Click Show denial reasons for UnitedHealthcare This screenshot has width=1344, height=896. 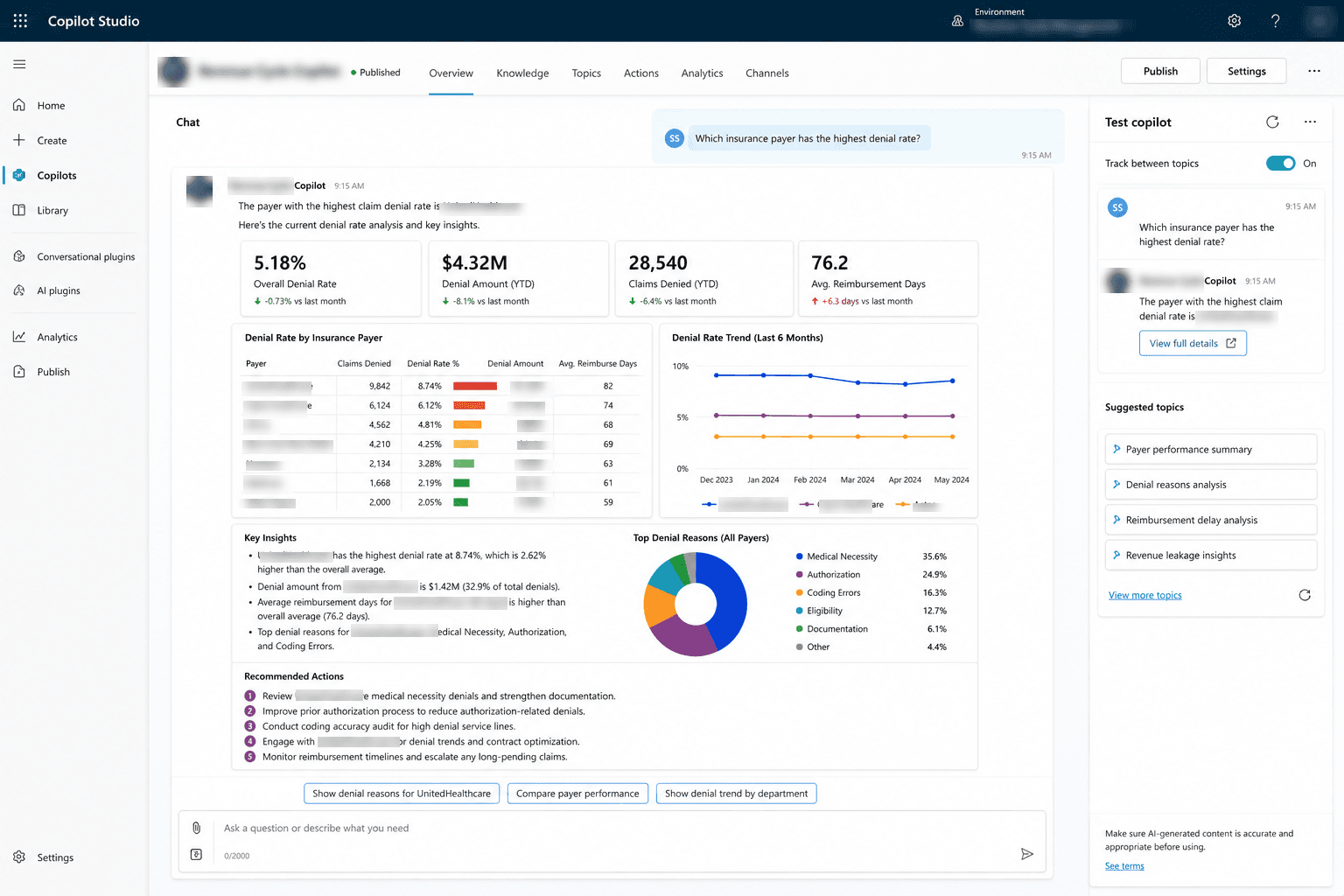coord(402,794)
